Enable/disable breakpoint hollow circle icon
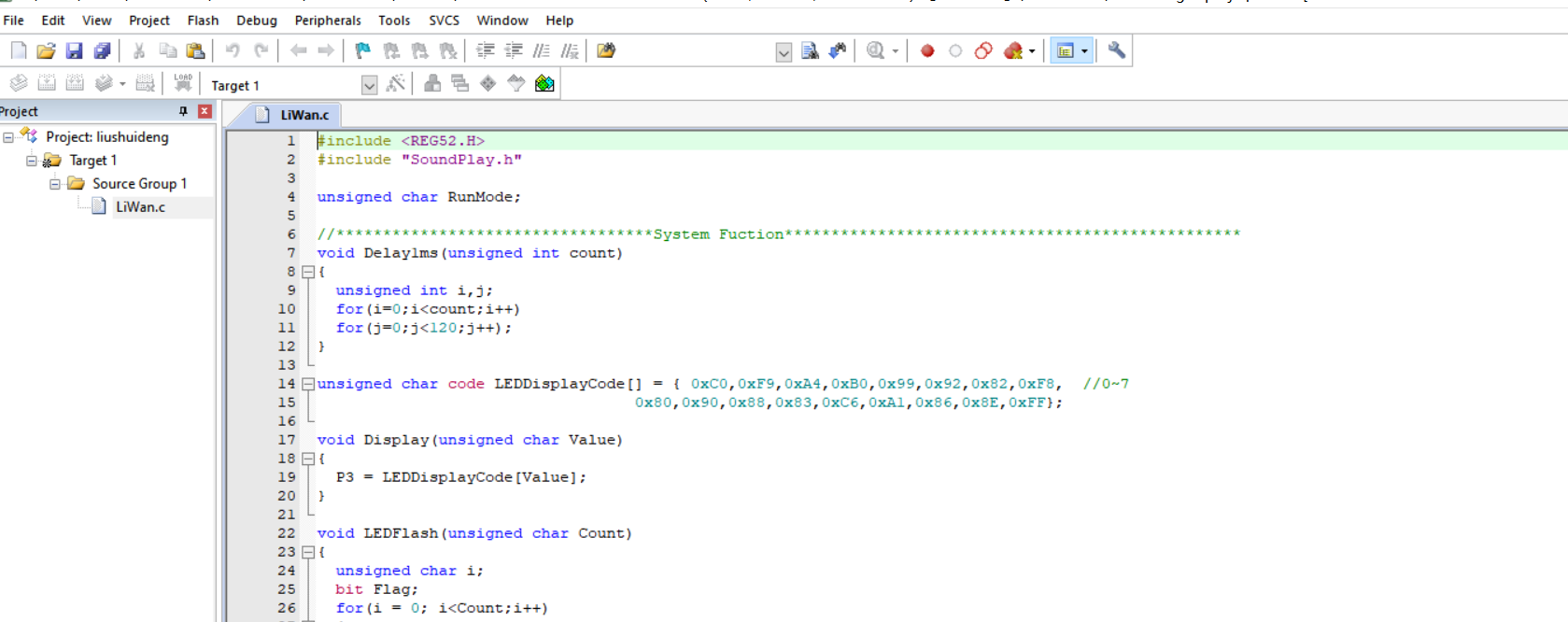The width and height of the screenshot is (1568, 622). click(955, 50)
